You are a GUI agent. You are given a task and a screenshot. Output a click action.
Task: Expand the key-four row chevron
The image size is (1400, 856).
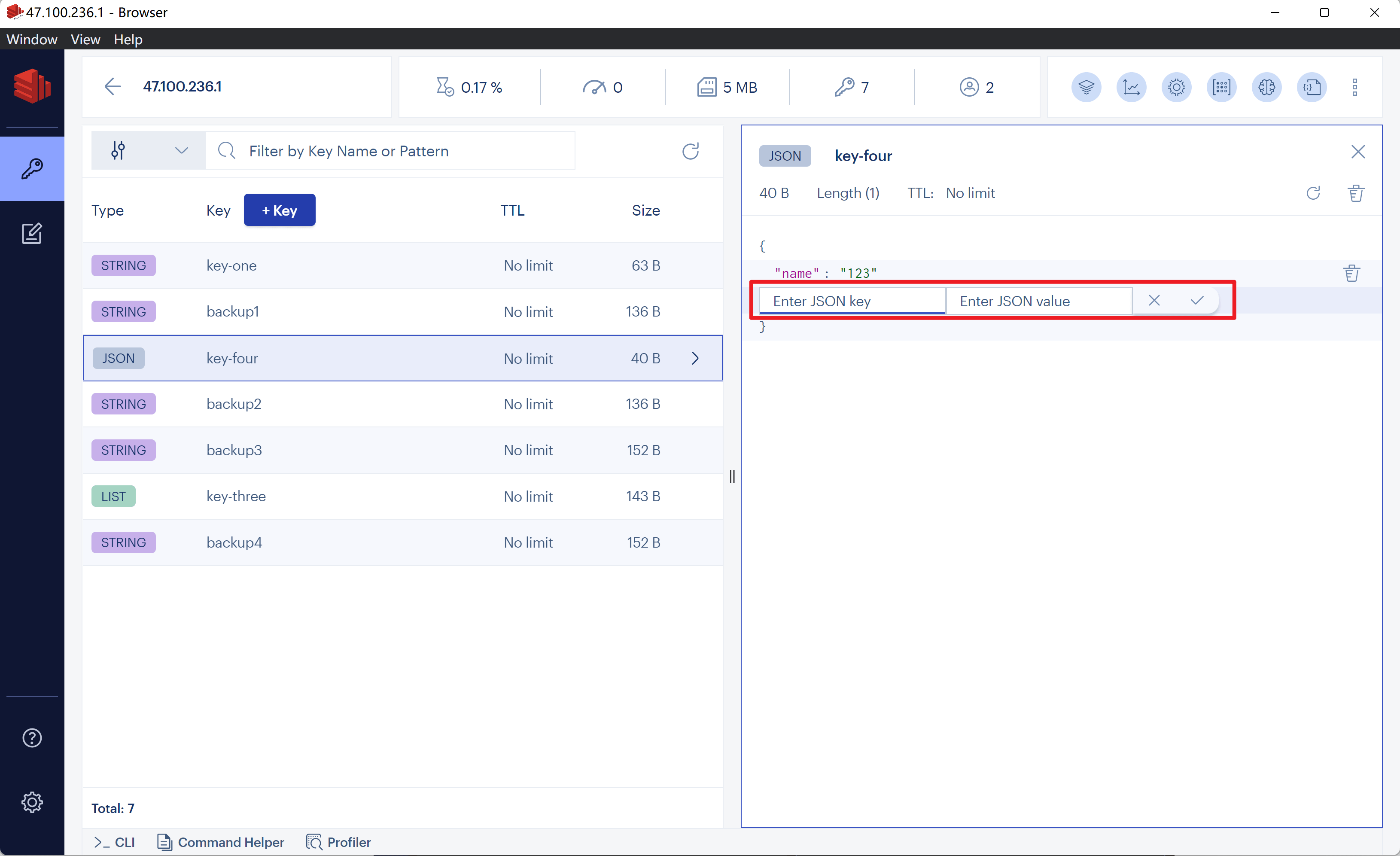tap(695, 358)
